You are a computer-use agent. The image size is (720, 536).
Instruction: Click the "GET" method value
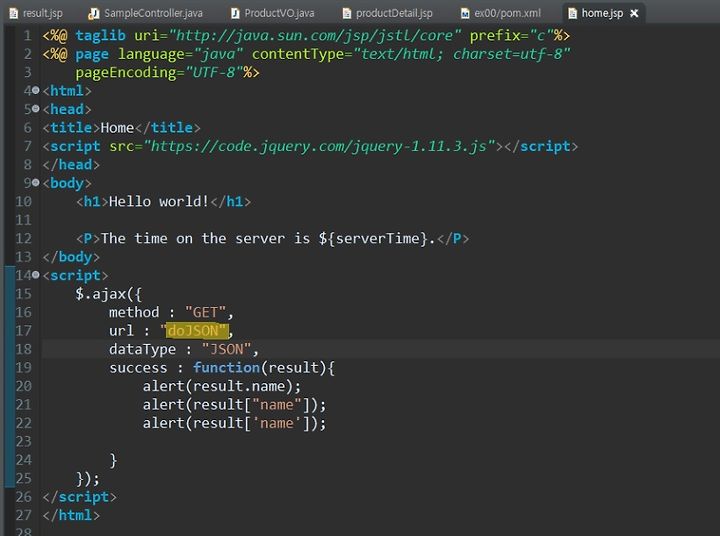205,312
